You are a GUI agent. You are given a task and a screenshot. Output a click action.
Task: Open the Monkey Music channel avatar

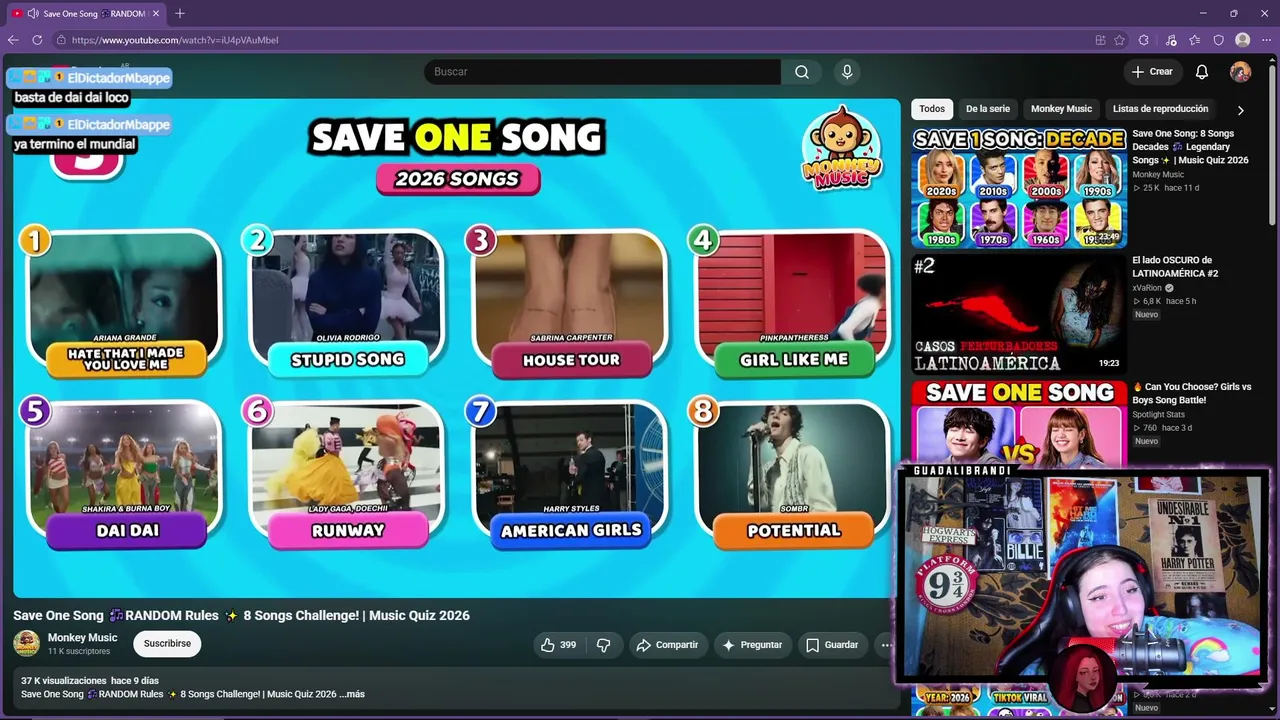point(26,644)
